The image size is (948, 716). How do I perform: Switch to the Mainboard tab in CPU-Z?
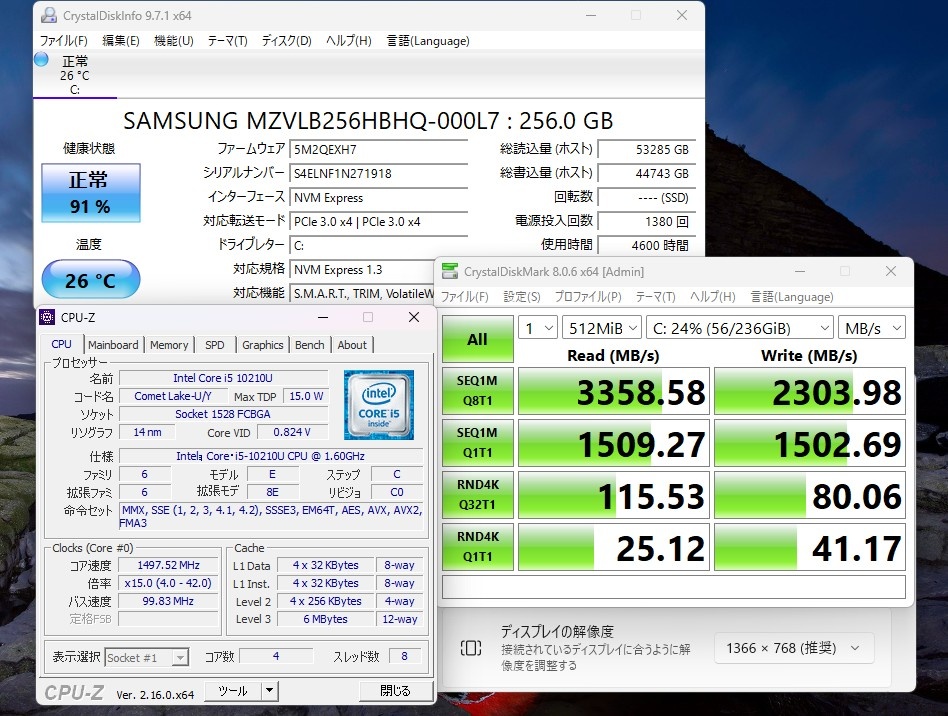113,345
